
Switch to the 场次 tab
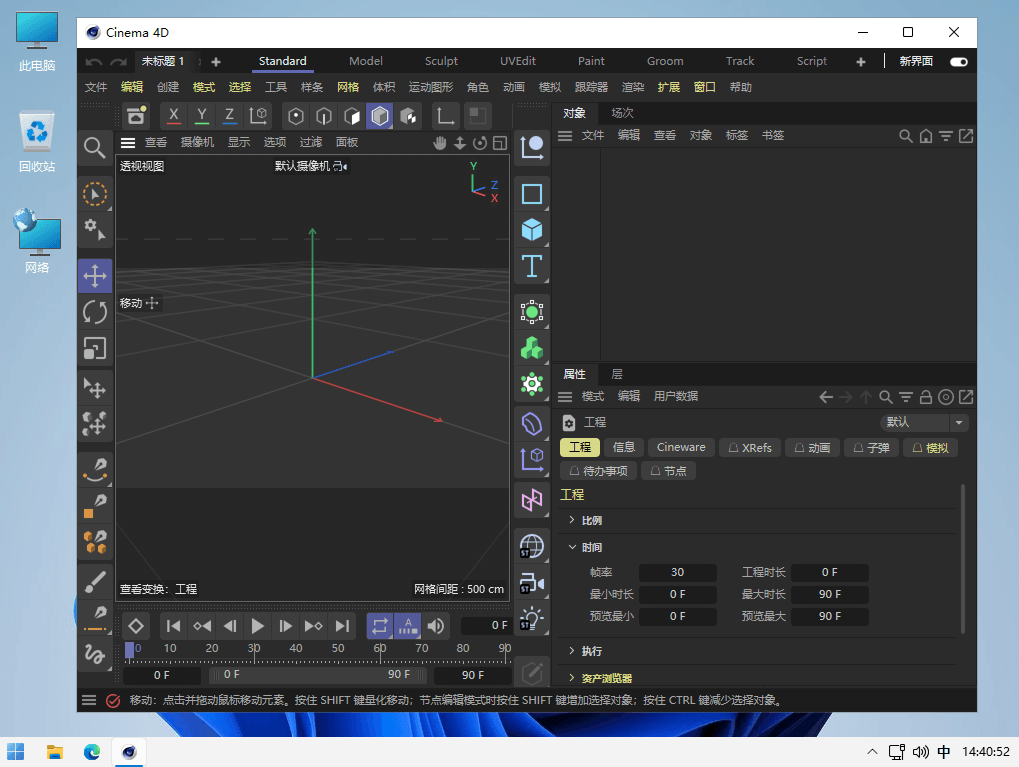[622, 113]
